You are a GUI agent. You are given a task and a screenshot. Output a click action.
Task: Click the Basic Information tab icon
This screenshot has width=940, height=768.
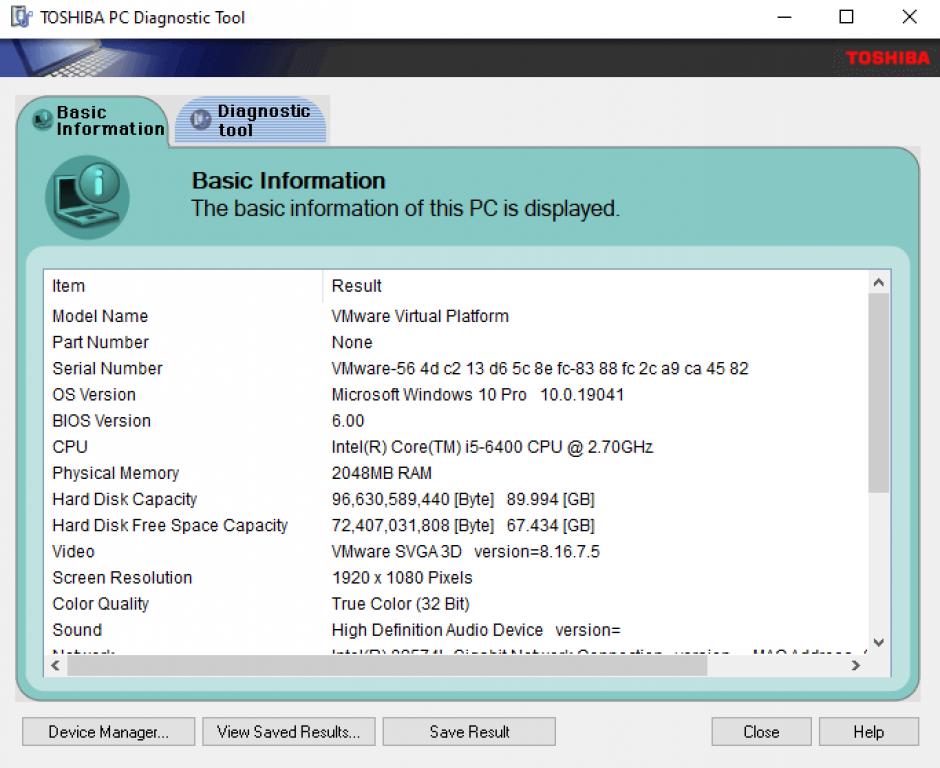click(x=42, y=119)
